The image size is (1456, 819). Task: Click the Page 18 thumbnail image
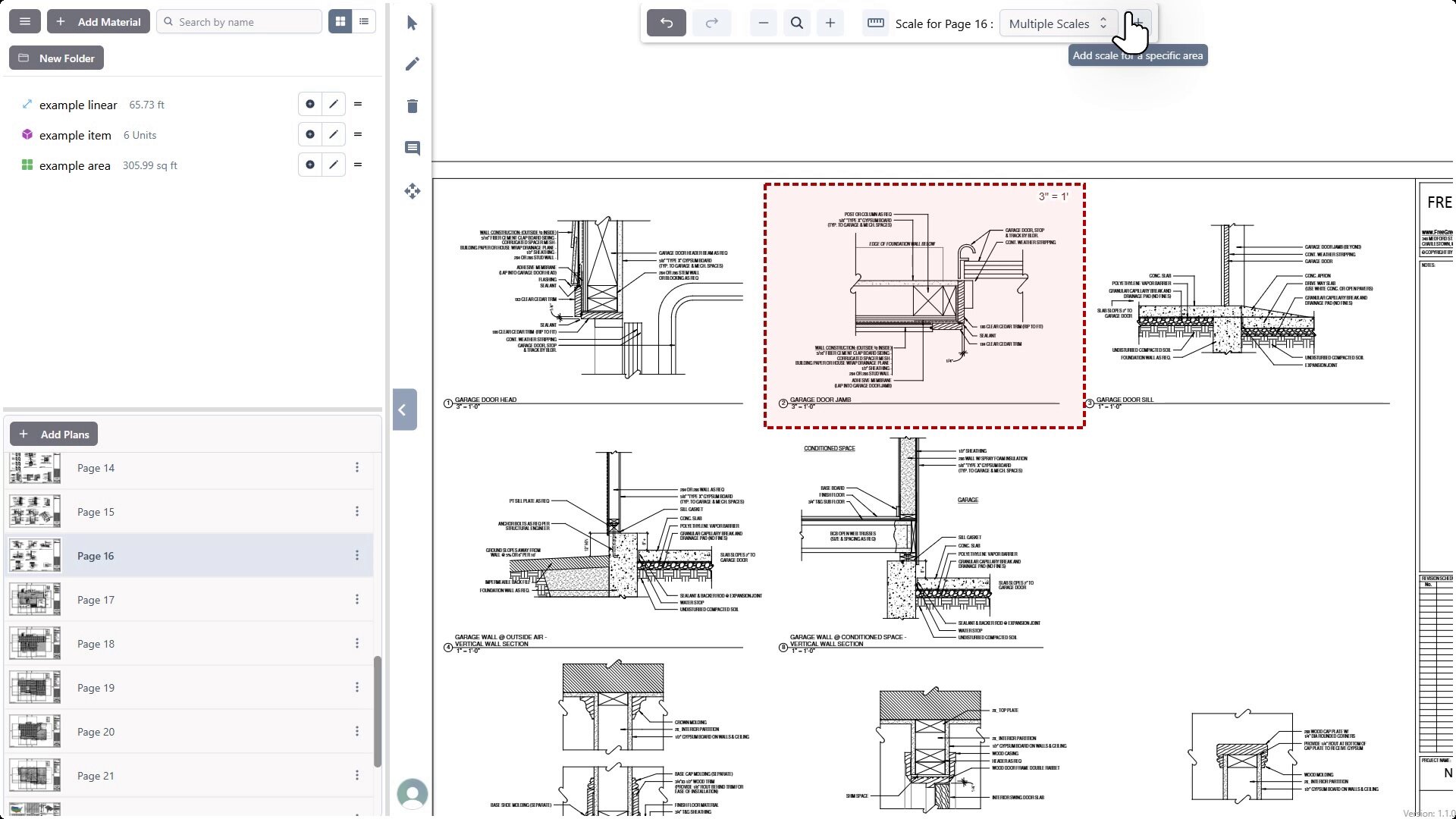(35, 644)
